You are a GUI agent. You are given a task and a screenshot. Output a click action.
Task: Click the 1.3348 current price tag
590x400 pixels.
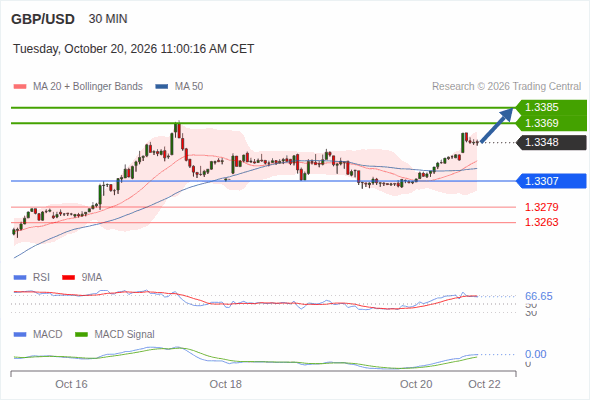click(551, 142)
